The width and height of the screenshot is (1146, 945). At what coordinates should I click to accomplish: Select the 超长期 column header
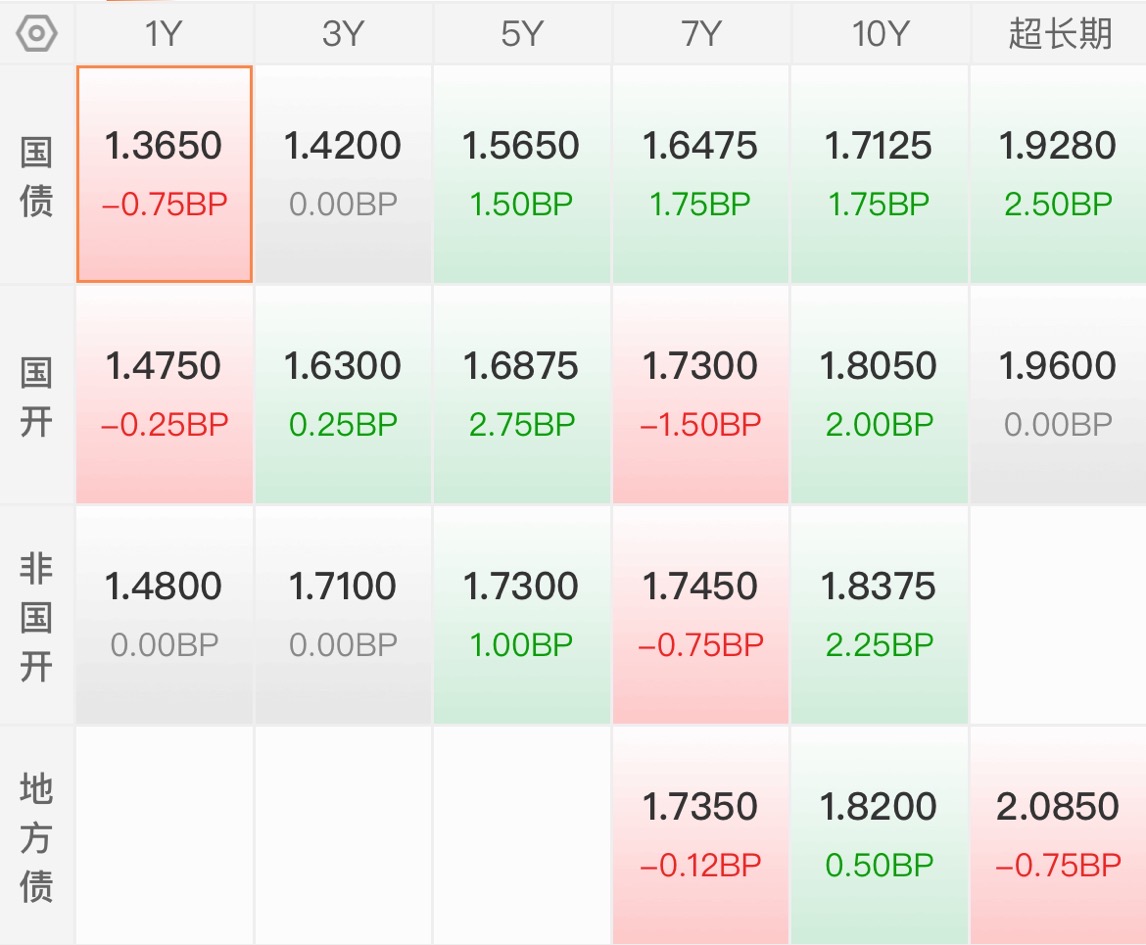[1059, 34]
